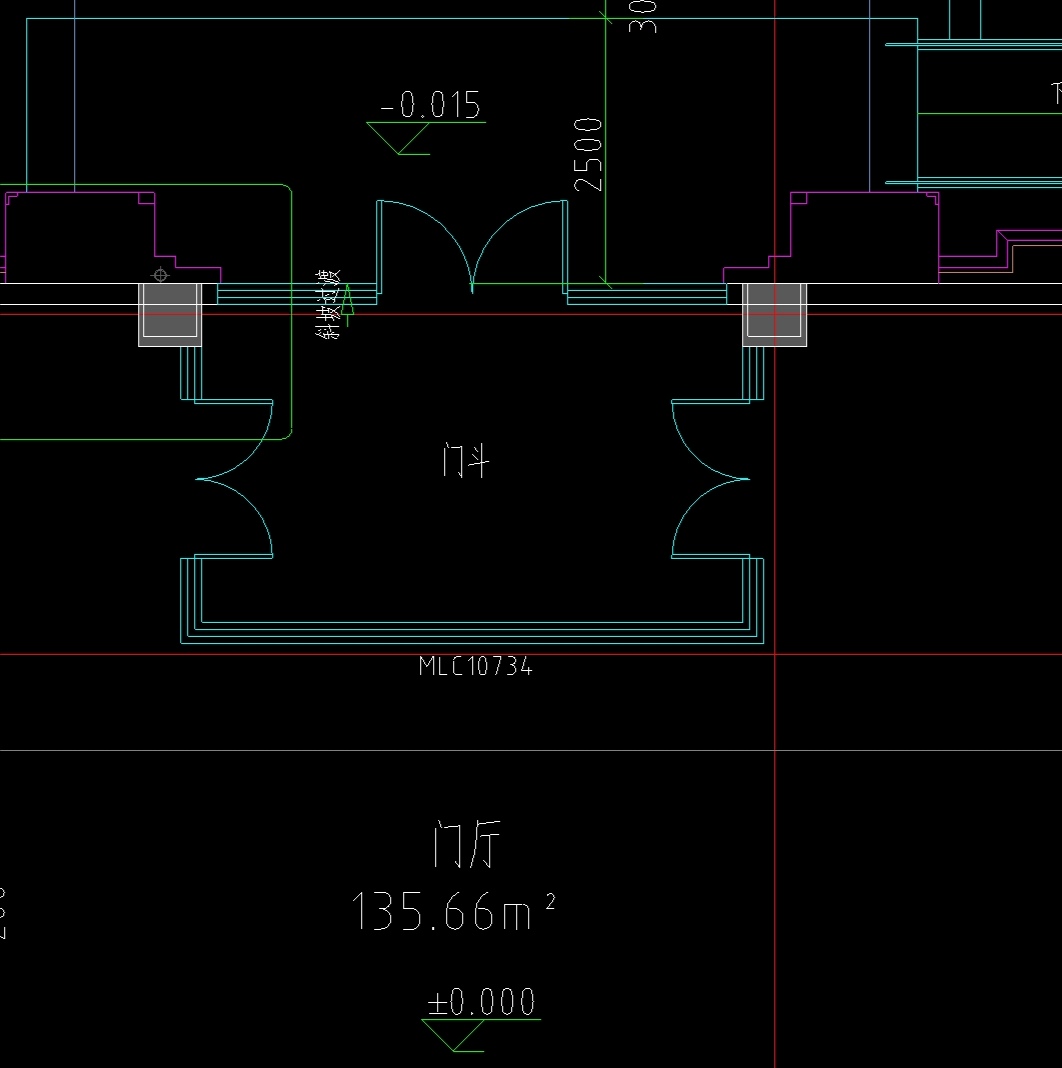
Task: Click the 135.66m² area annotation
Action: pyautogui.click(x=454, y=911)
